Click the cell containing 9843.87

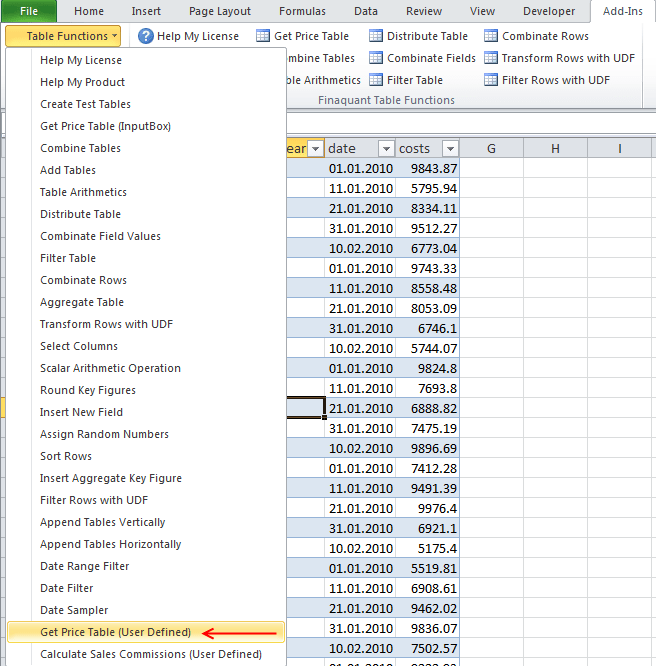427,169
